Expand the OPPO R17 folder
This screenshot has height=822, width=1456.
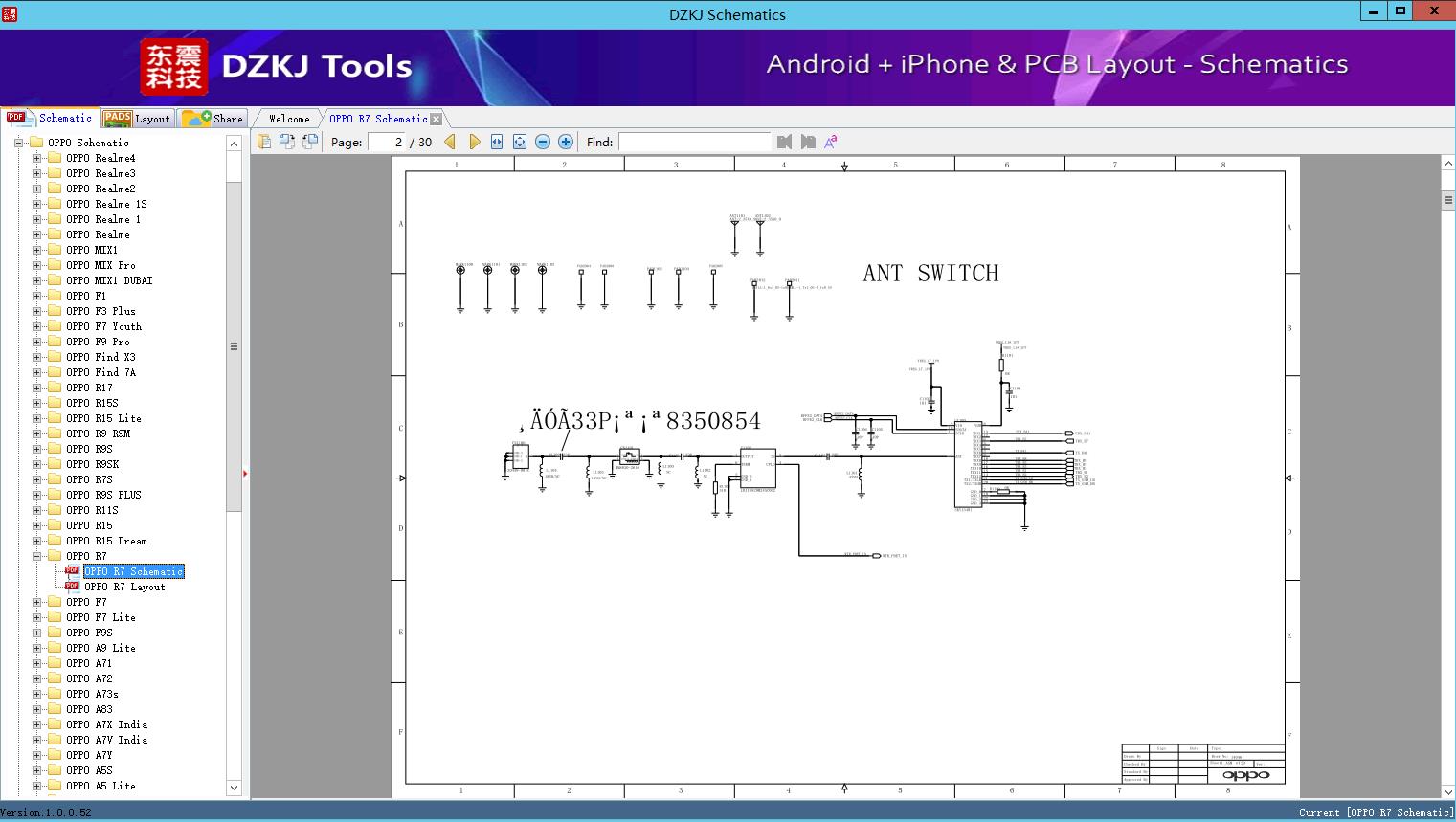click(36, 388)
